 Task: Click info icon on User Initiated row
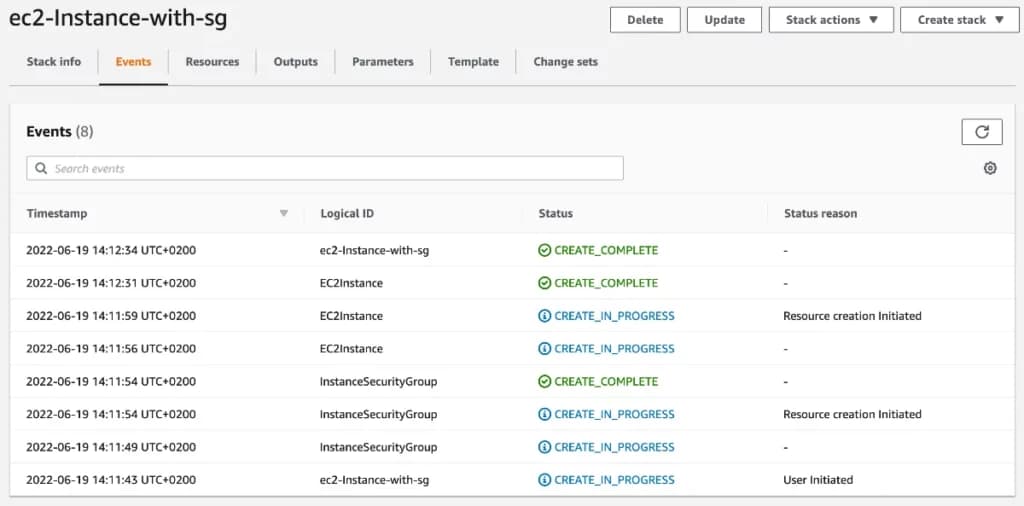tap(545, 480)
